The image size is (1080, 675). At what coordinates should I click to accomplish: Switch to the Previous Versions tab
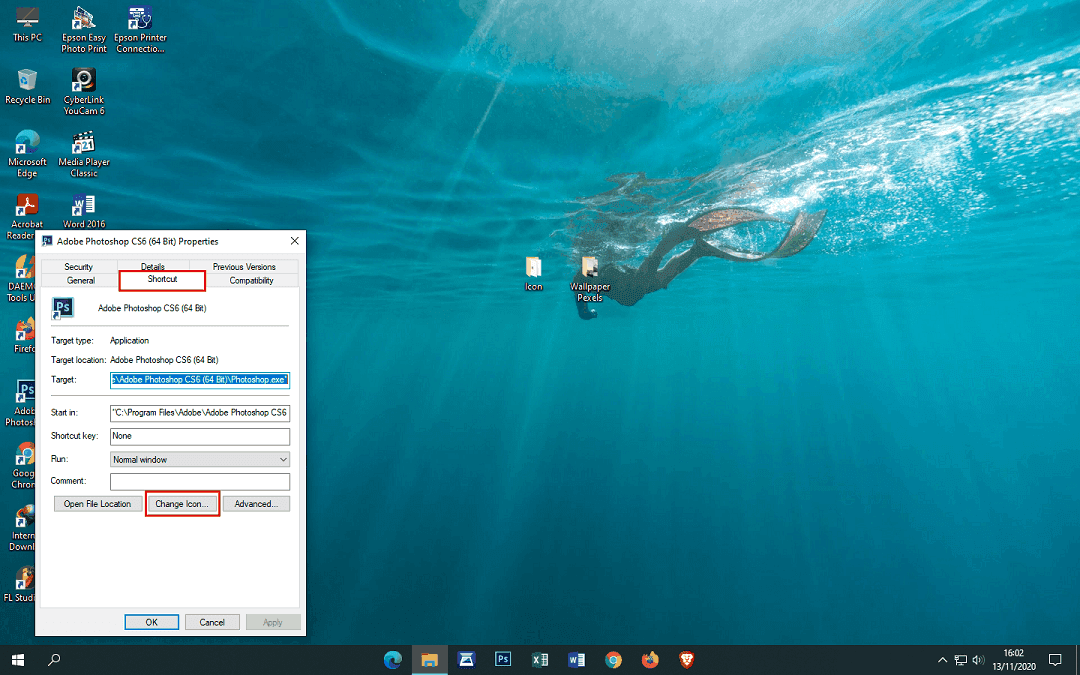(244, 267)
